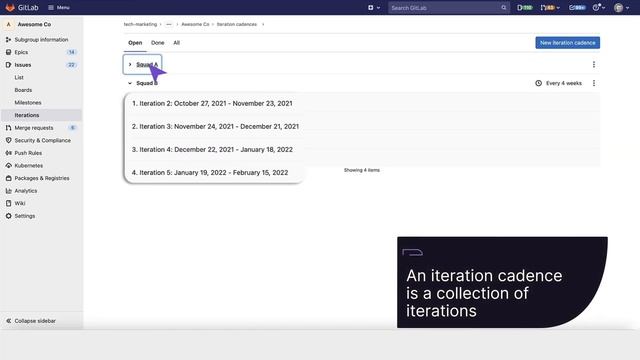Switch to the Open tab
This screenshot has height=360, width=640.
point(135,43)
